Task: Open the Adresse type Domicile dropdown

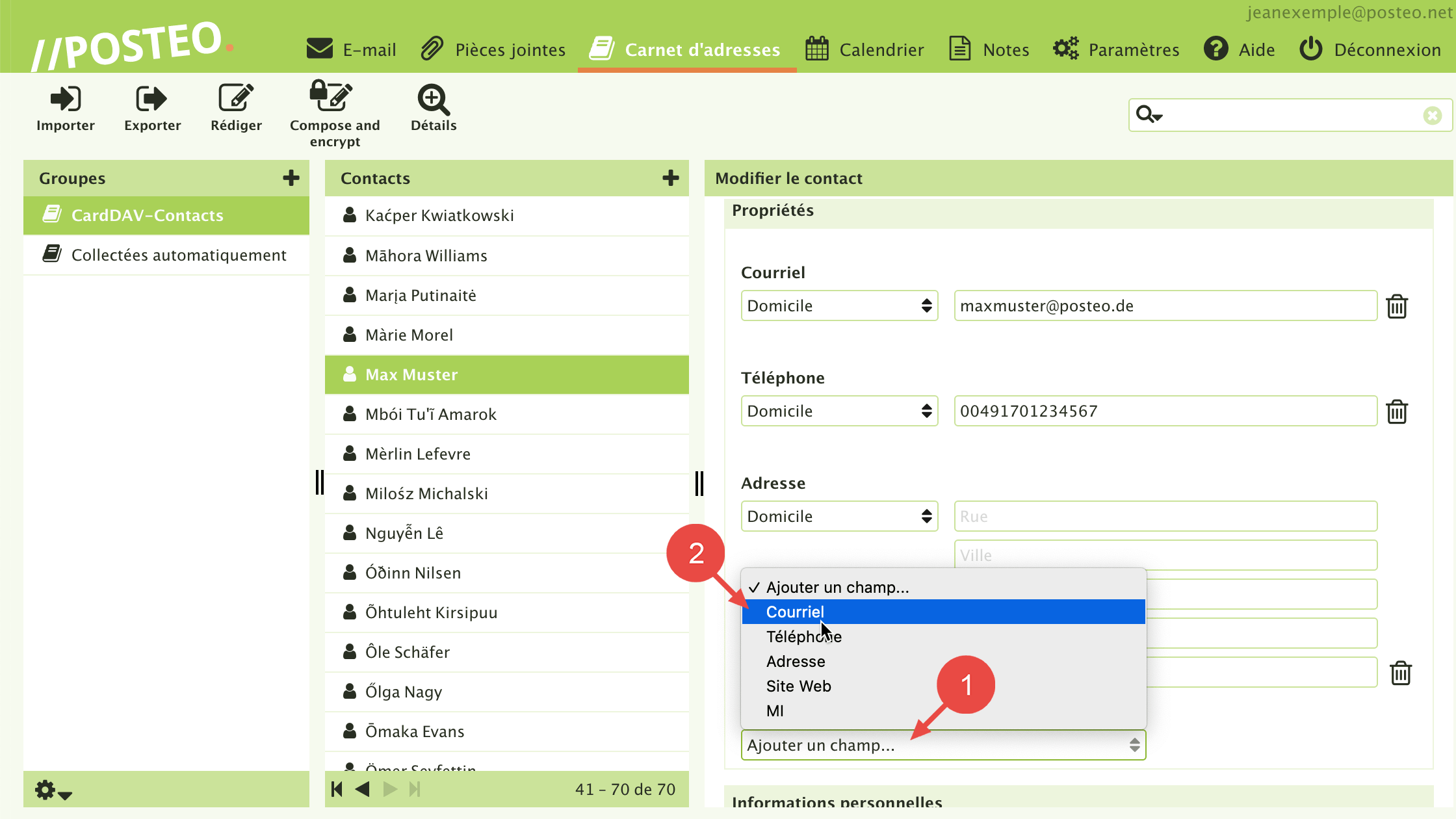Action: [x=838, y=516]
